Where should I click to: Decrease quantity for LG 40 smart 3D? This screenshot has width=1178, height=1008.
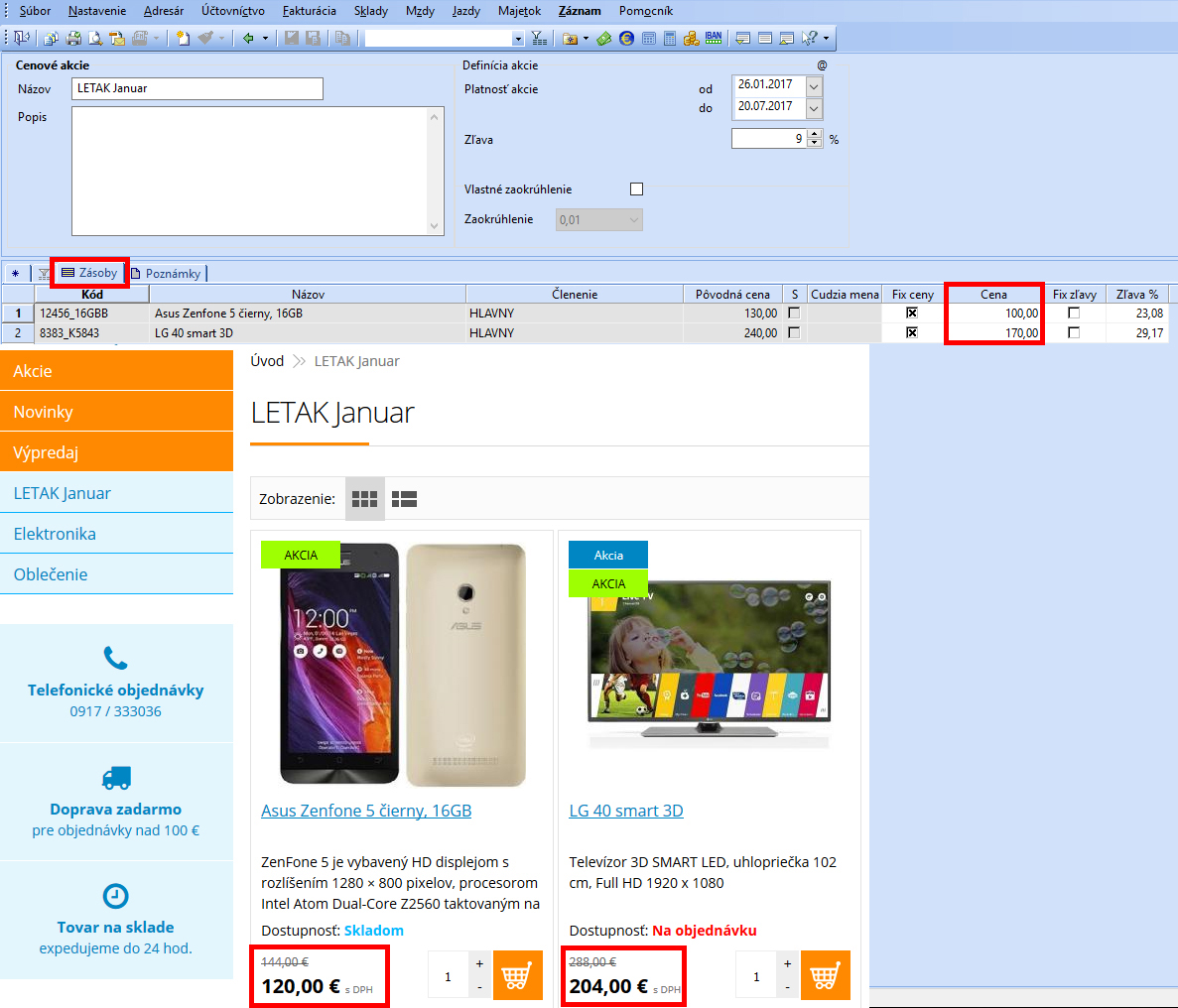(787, 988)
